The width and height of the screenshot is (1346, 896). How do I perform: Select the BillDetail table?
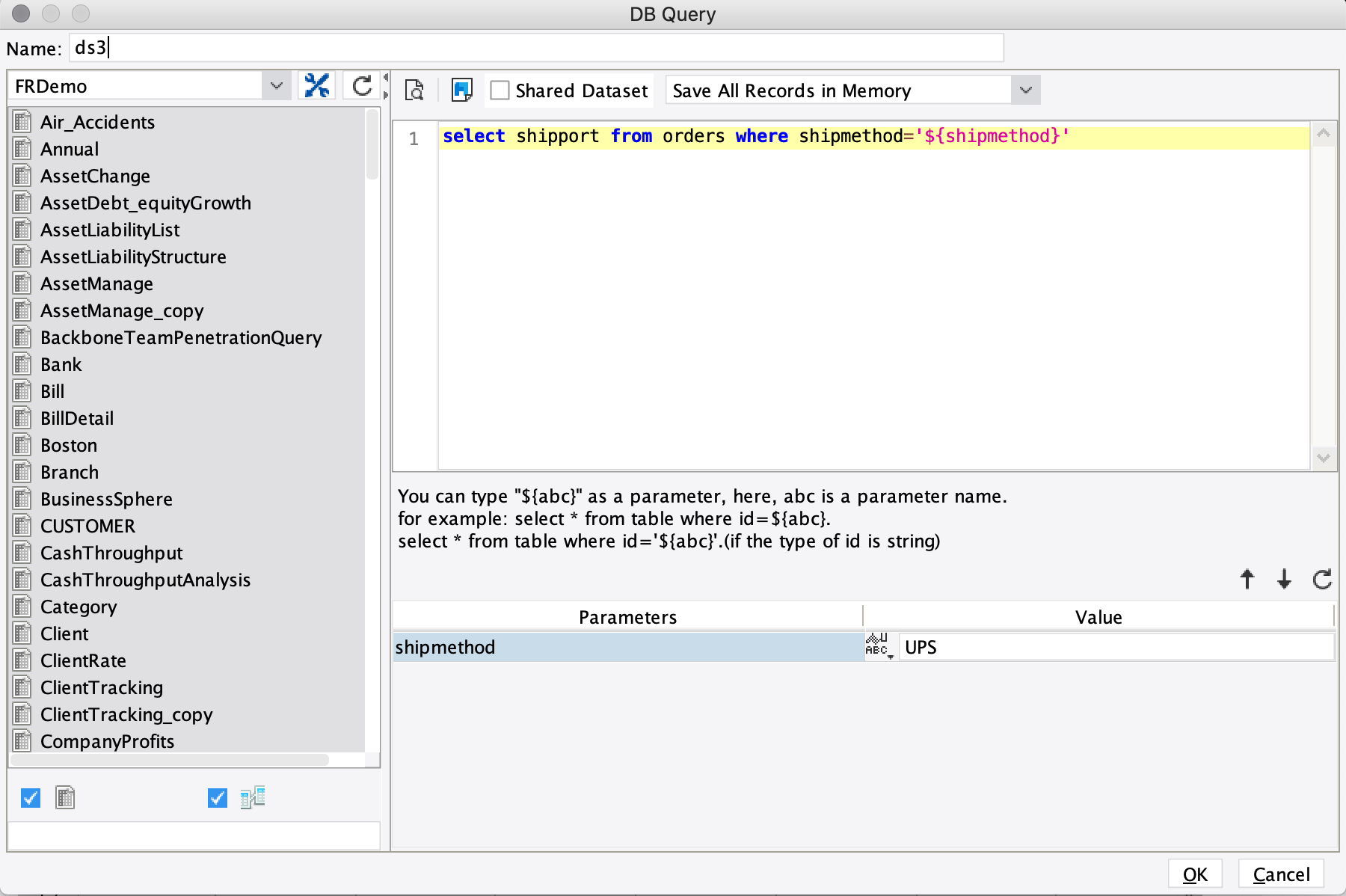pos(77,418)
